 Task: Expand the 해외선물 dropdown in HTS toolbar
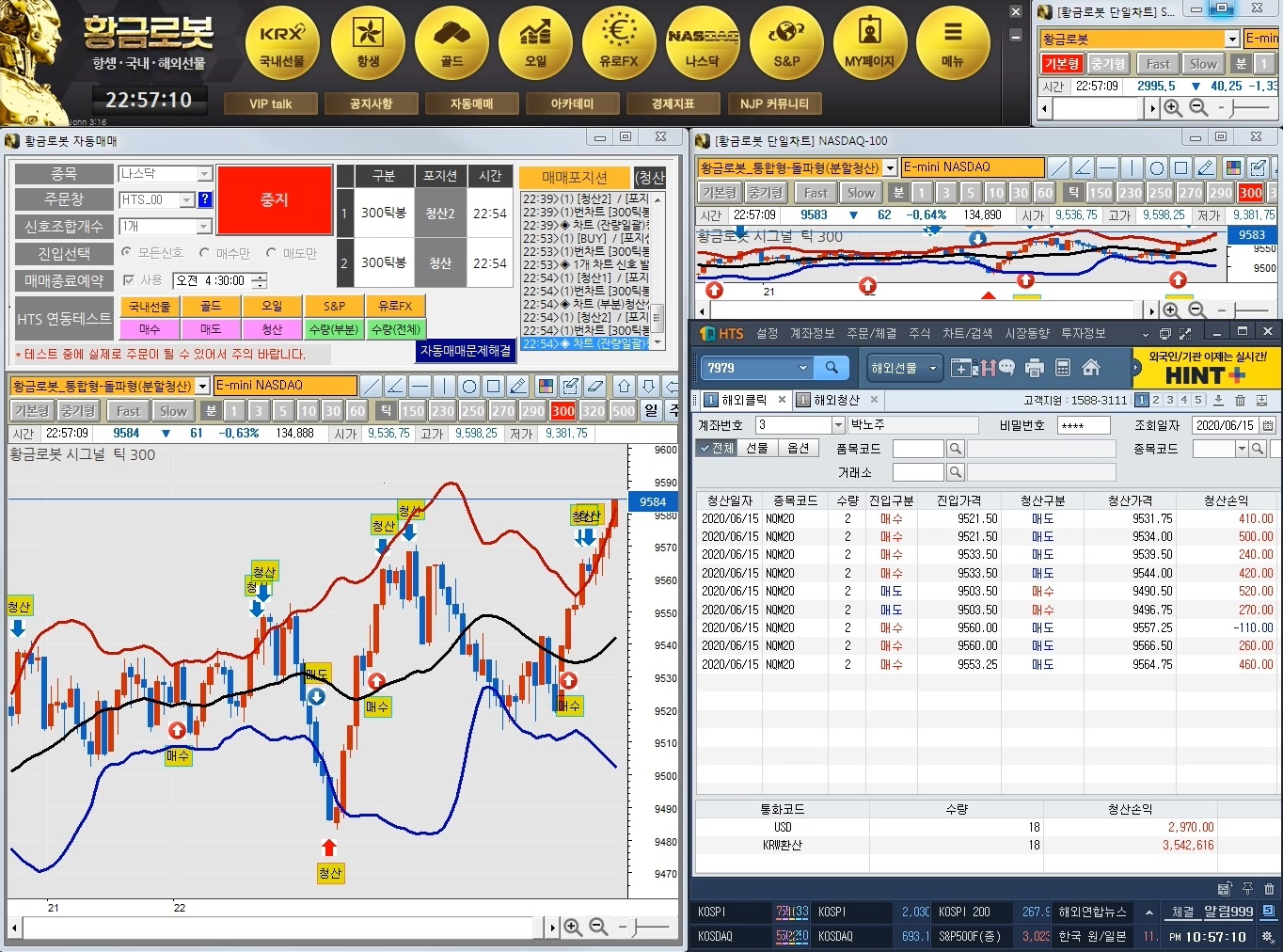(902, 368)
